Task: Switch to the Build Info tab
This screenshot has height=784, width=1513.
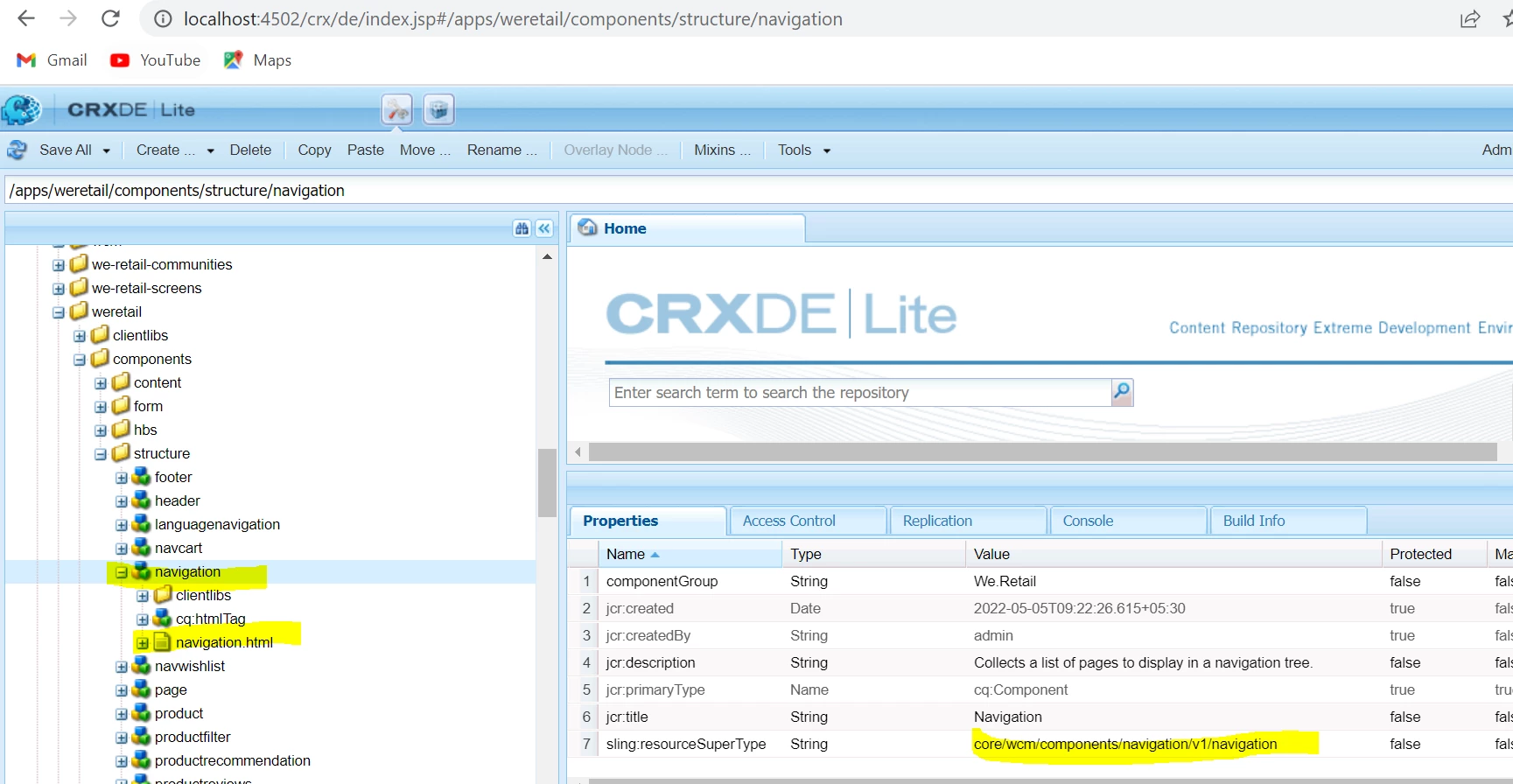Action: [1289, 521]
